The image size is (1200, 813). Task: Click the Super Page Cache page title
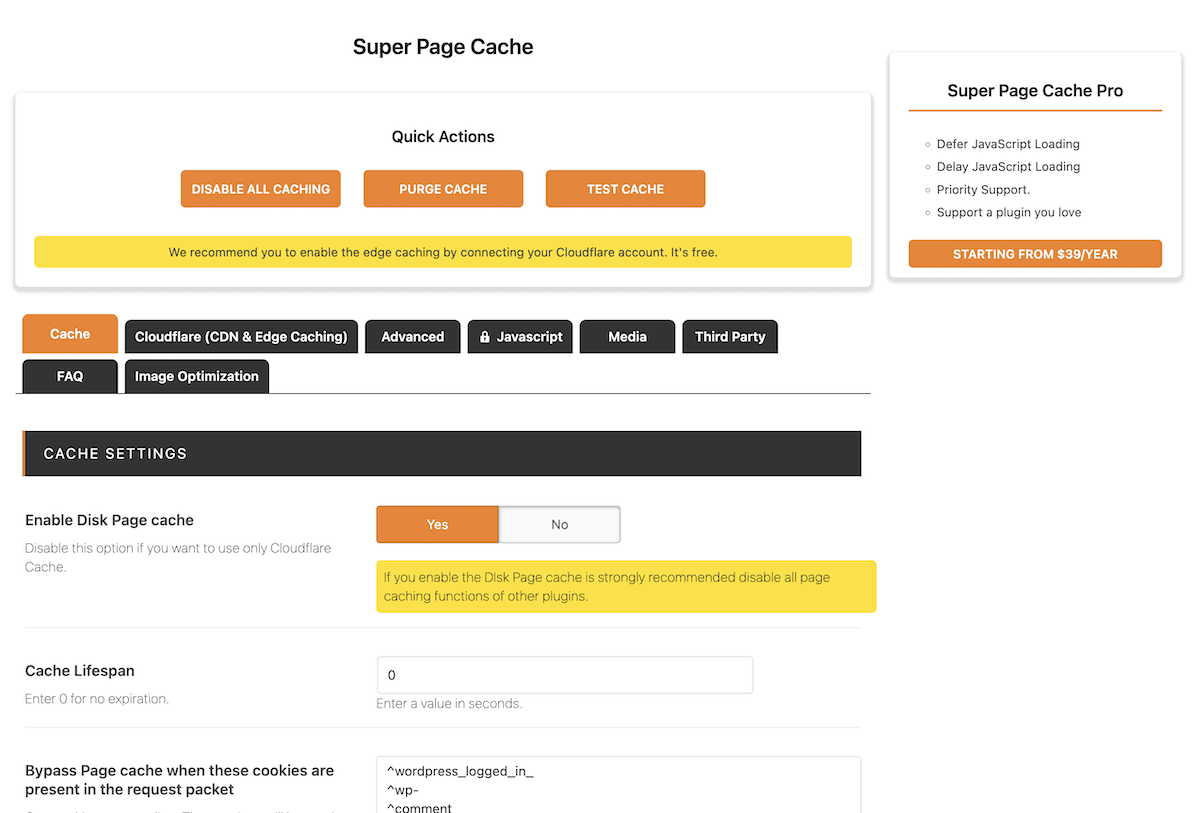click(x=443, y=47)
